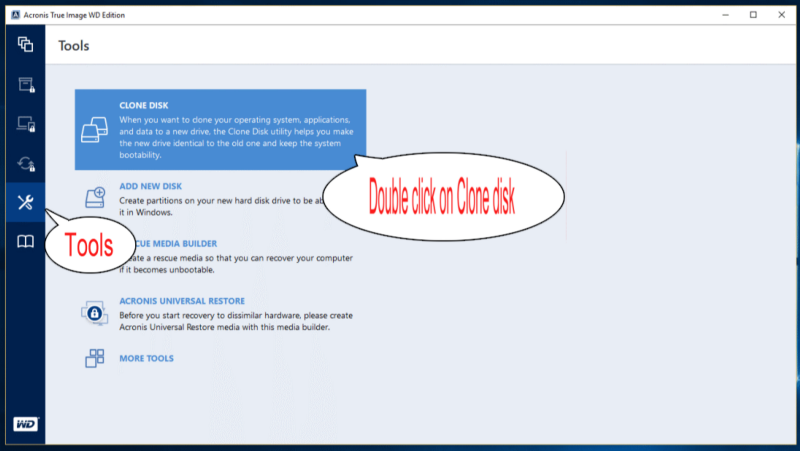Click the Acronis app icon in title bar
The image size is (800, 451).
pyautogui.click(x=15, y=15)
